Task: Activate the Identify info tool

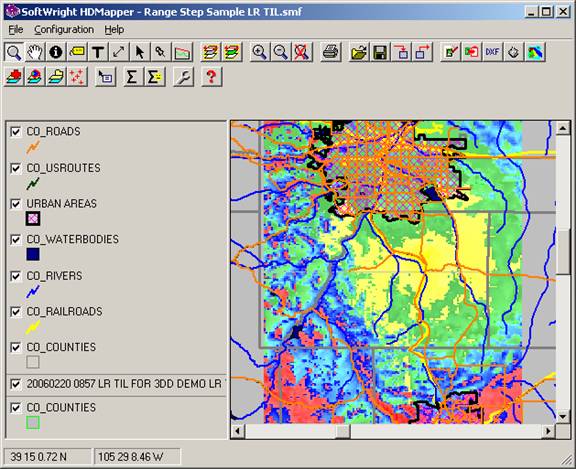Action: (x=56, y=52)
